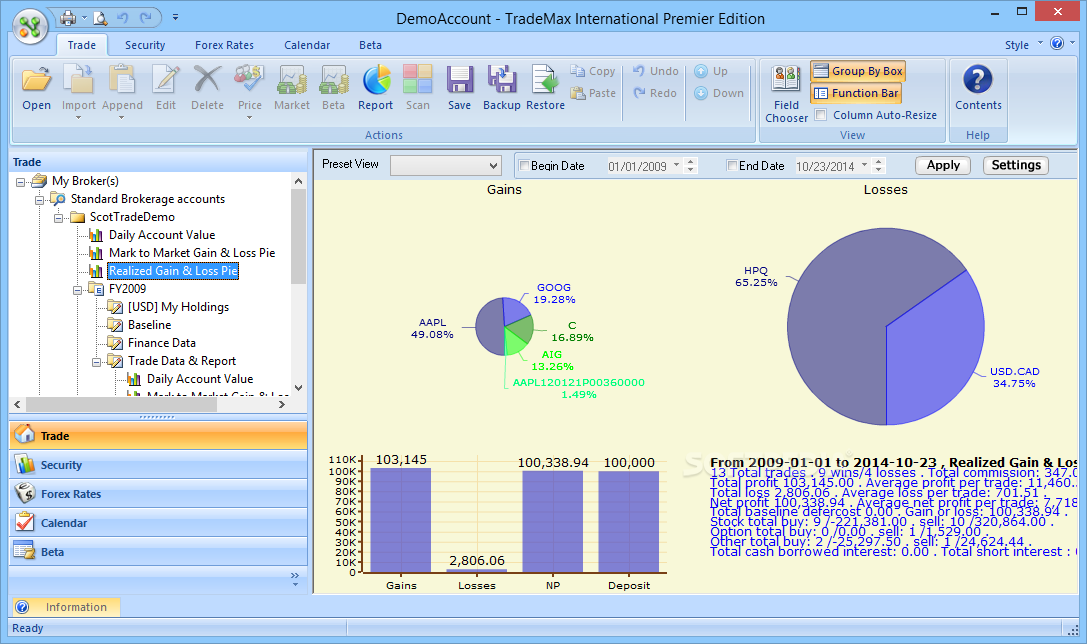Click the Up arrow button

tap(711, 71)
